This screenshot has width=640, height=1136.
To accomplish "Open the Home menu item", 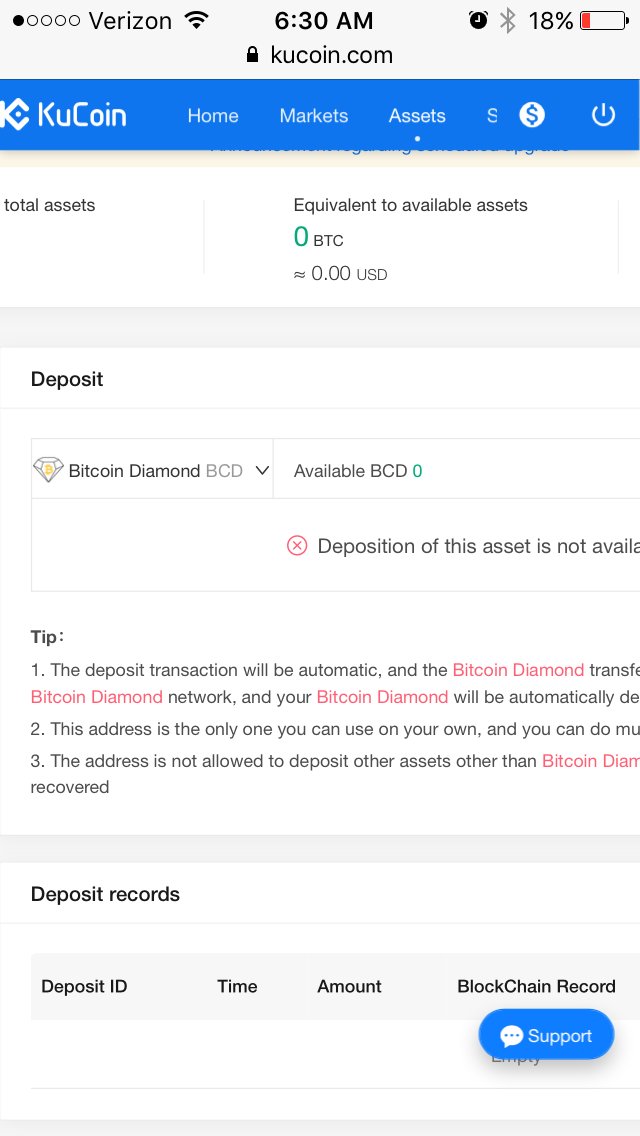I will tap(212, 115).
